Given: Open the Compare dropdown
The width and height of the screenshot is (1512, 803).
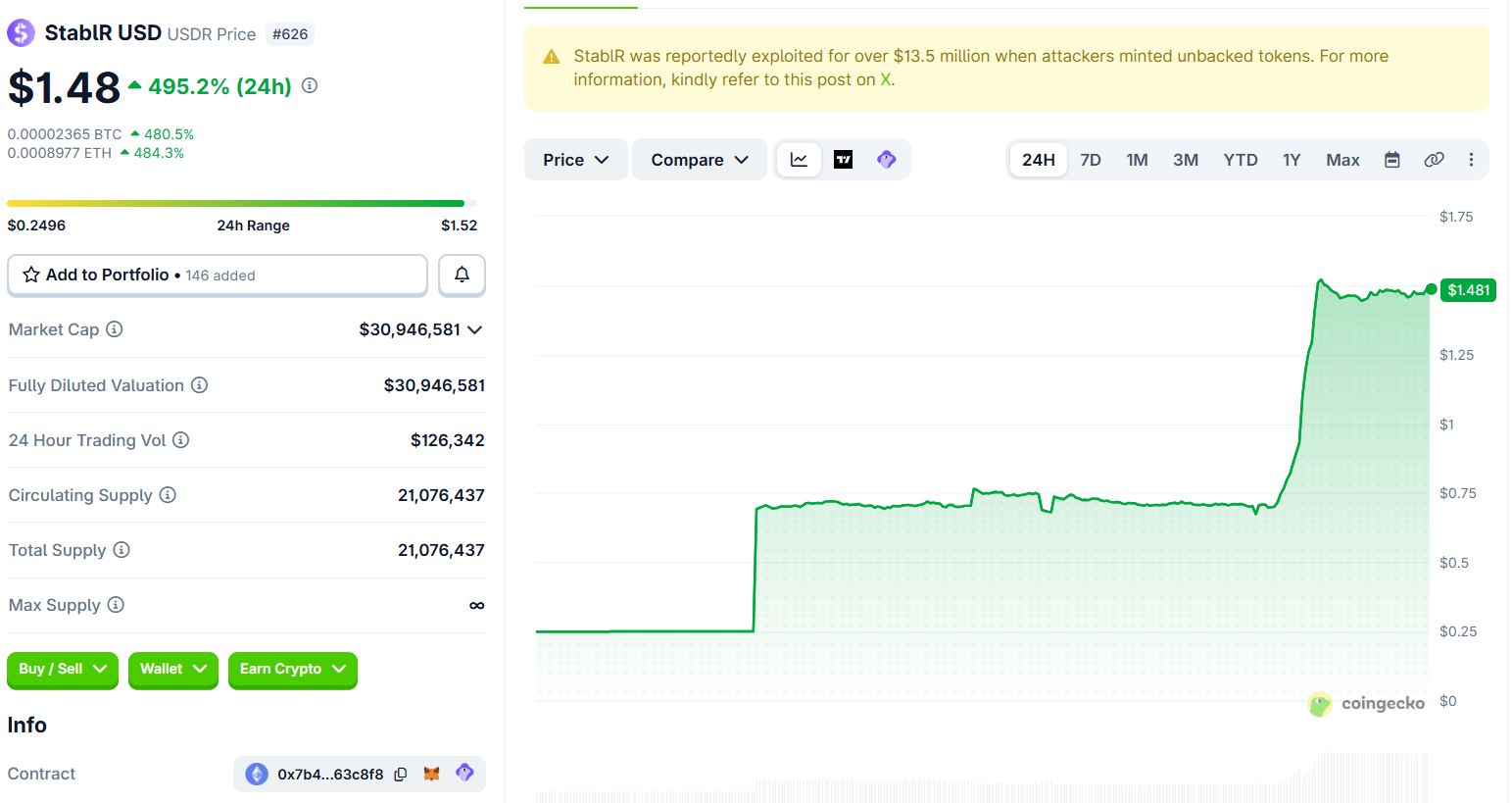Looking at the screenshot, I should click(x=700, y=160).
